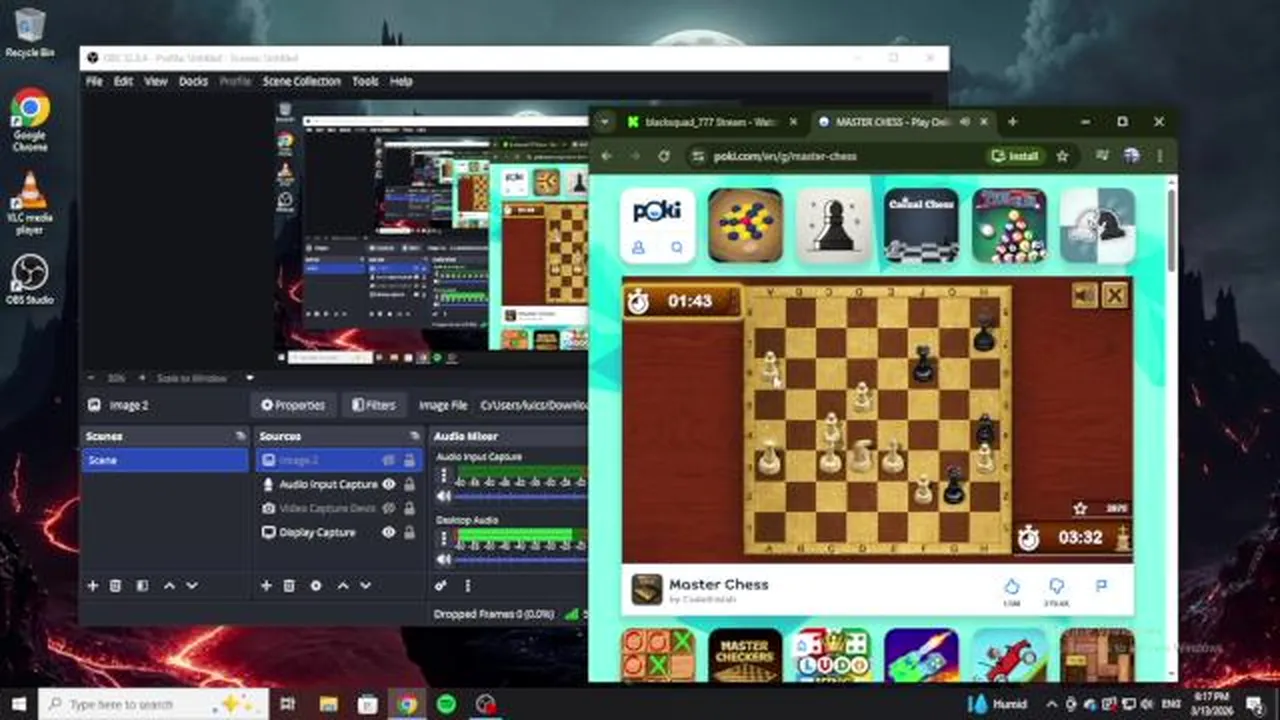Report the game with the flag icon
The width and height of the screenshot is (1280, 720).
tap(1101, 586)
